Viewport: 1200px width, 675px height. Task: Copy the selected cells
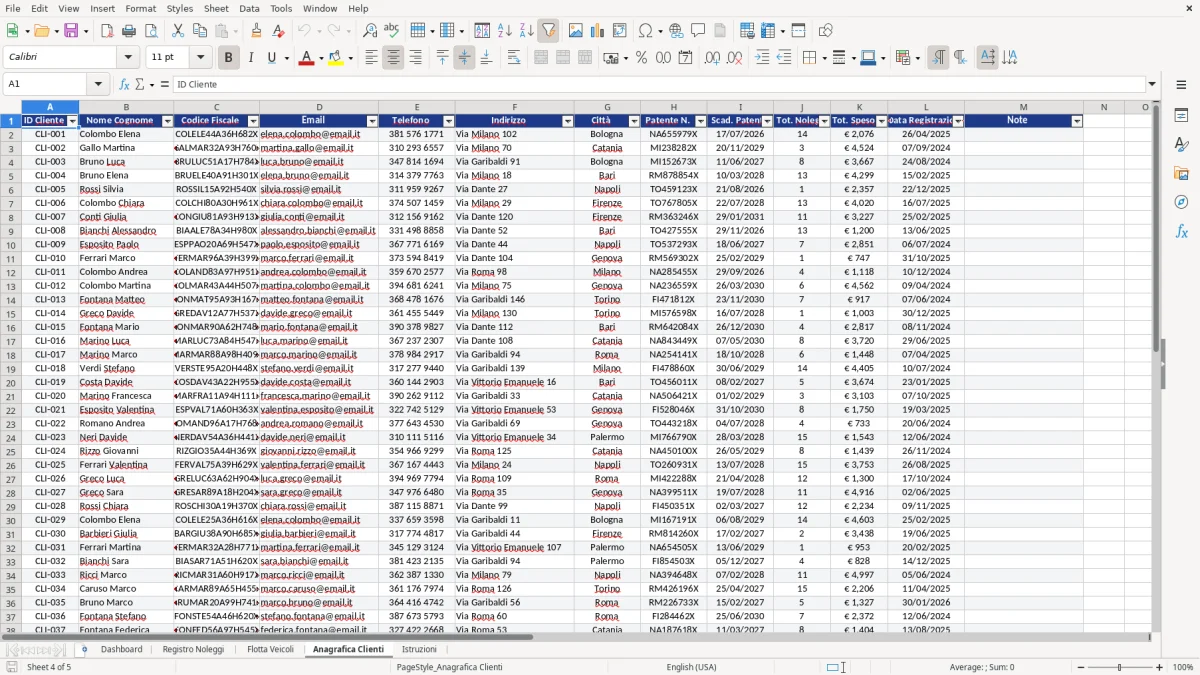pyautogui.click(x=199, y=31)
